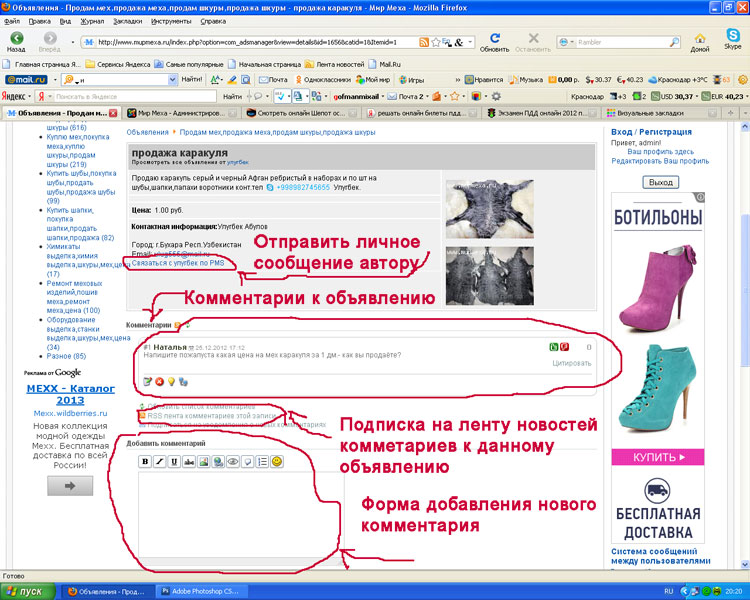
Task: Click the Цитировать link on comment
Action: [x=572, y=363]
